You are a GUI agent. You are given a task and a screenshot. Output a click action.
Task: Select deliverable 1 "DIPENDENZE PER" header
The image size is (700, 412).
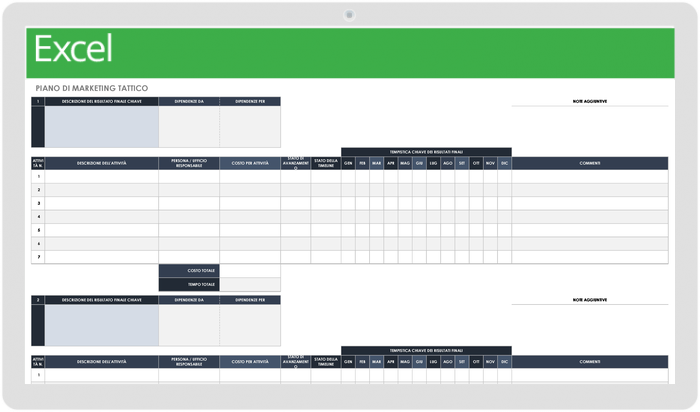click(x=250, y=101)
